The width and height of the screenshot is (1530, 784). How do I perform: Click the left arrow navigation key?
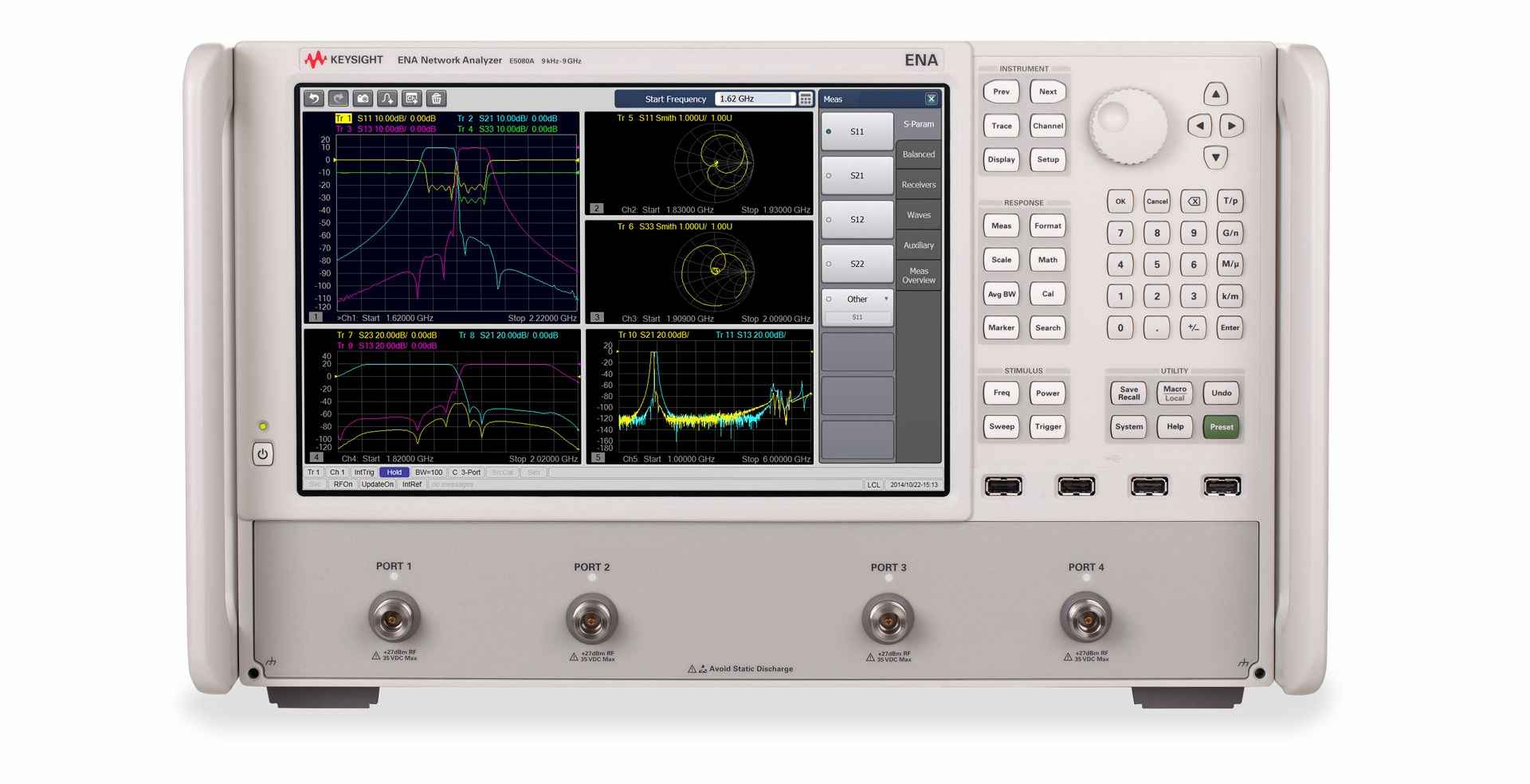(x=1200, y=126)
